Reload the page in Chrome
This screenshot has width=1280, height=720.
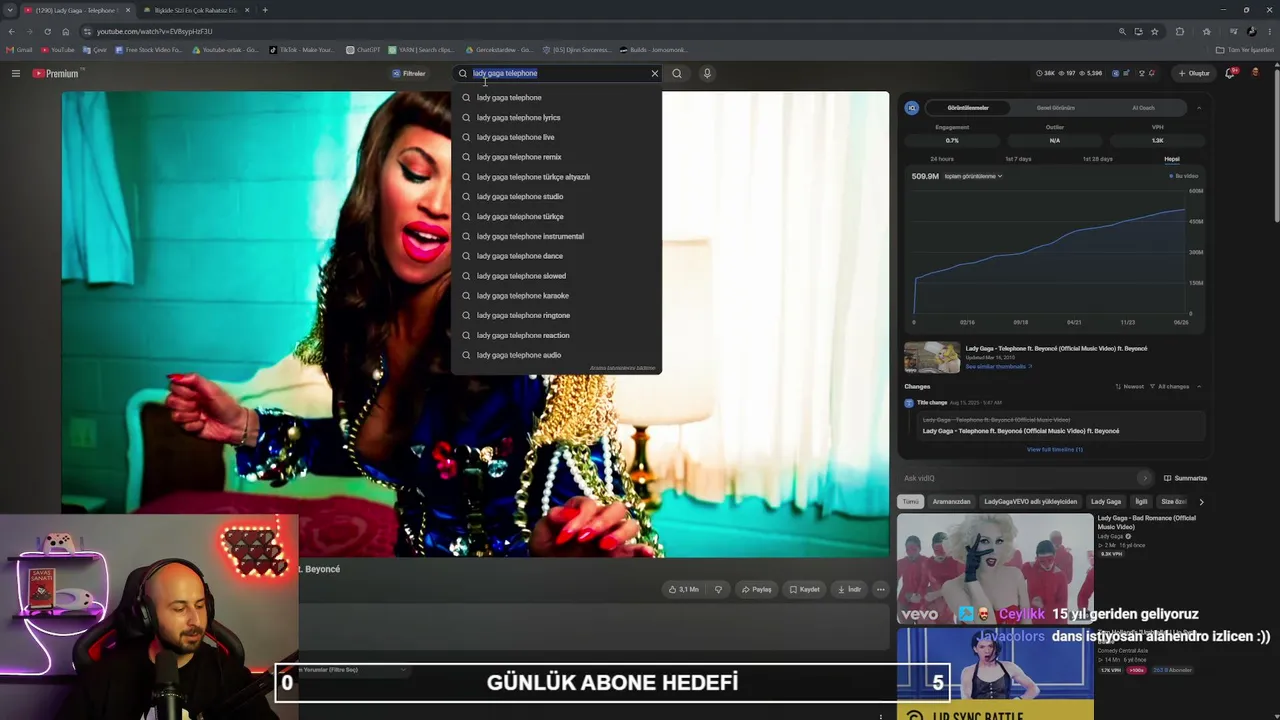point(47,31)
